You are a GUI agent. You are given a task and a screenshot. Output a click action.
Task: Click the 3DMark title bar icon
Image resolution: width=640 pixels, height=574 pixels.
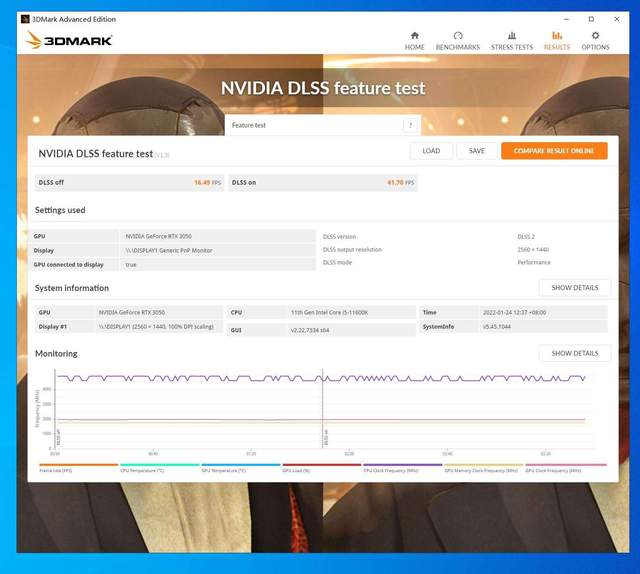(x=25, y=19)
